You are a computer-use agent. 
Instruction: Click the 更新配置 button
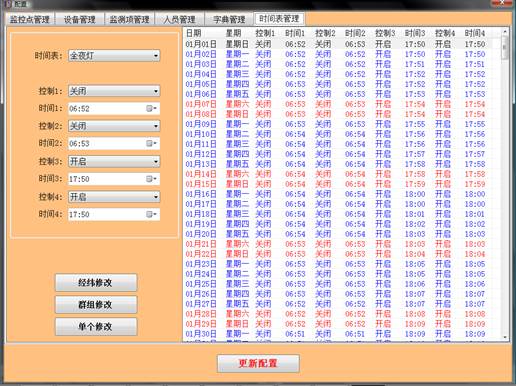258,363
